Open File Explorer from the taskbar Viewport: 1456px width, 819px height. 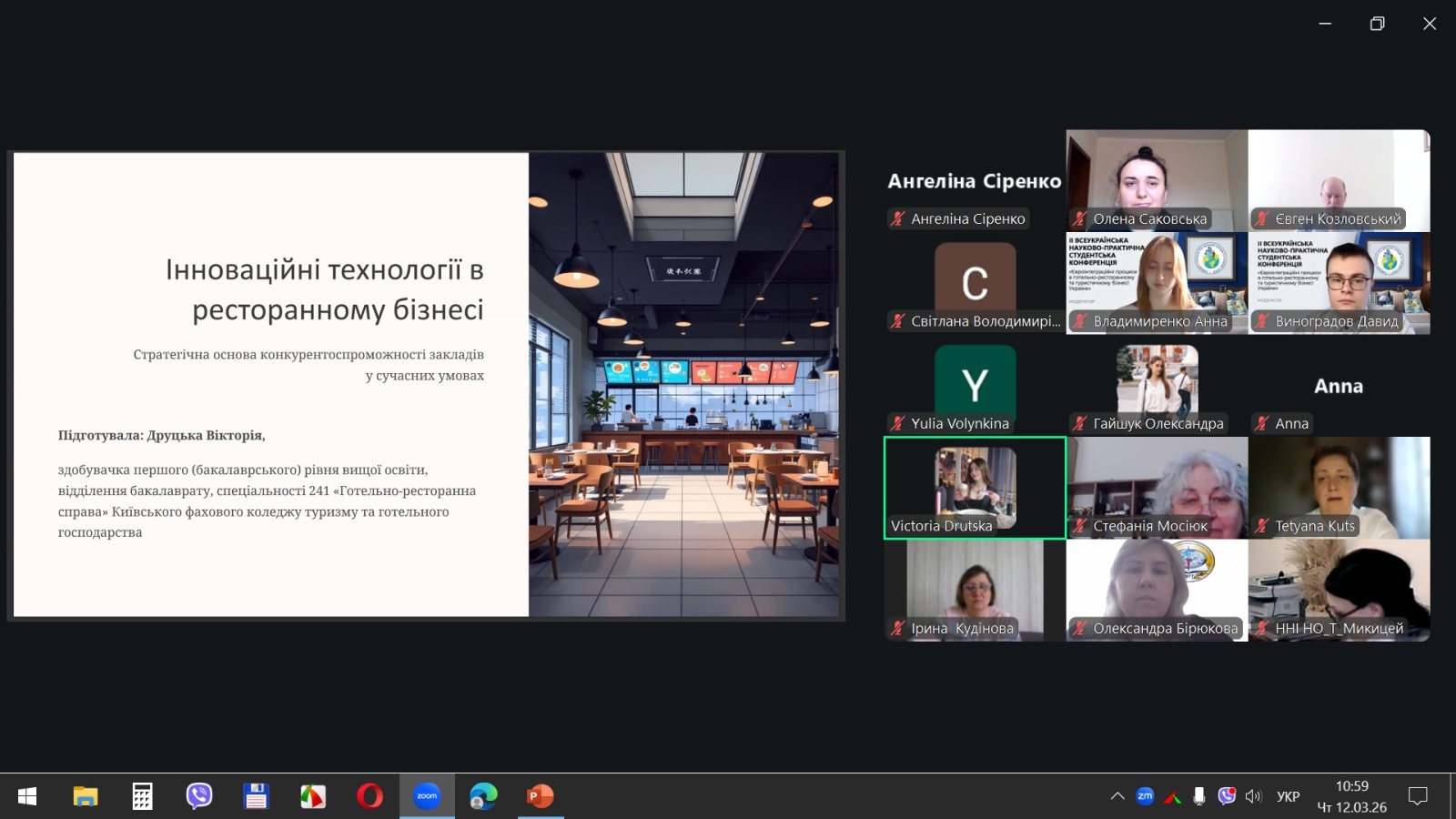click(x=86, y=796)
